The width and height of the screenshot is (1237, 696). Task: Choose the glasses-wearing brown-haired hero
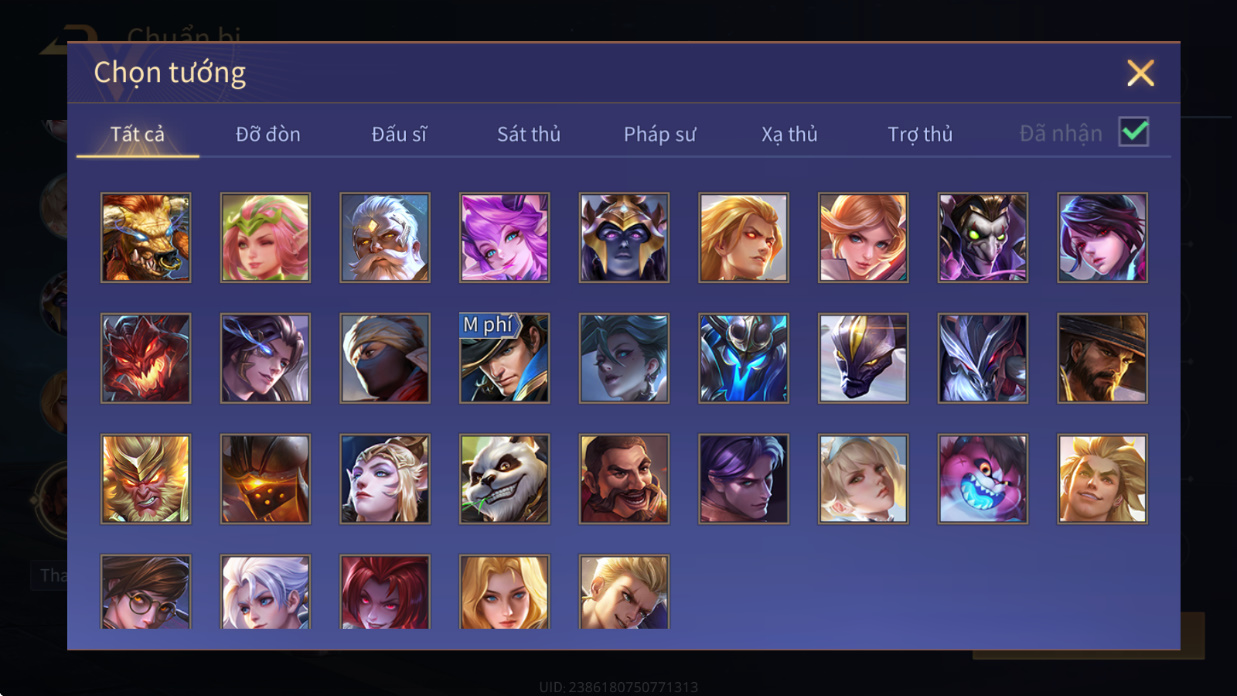(x=145, y=592)
